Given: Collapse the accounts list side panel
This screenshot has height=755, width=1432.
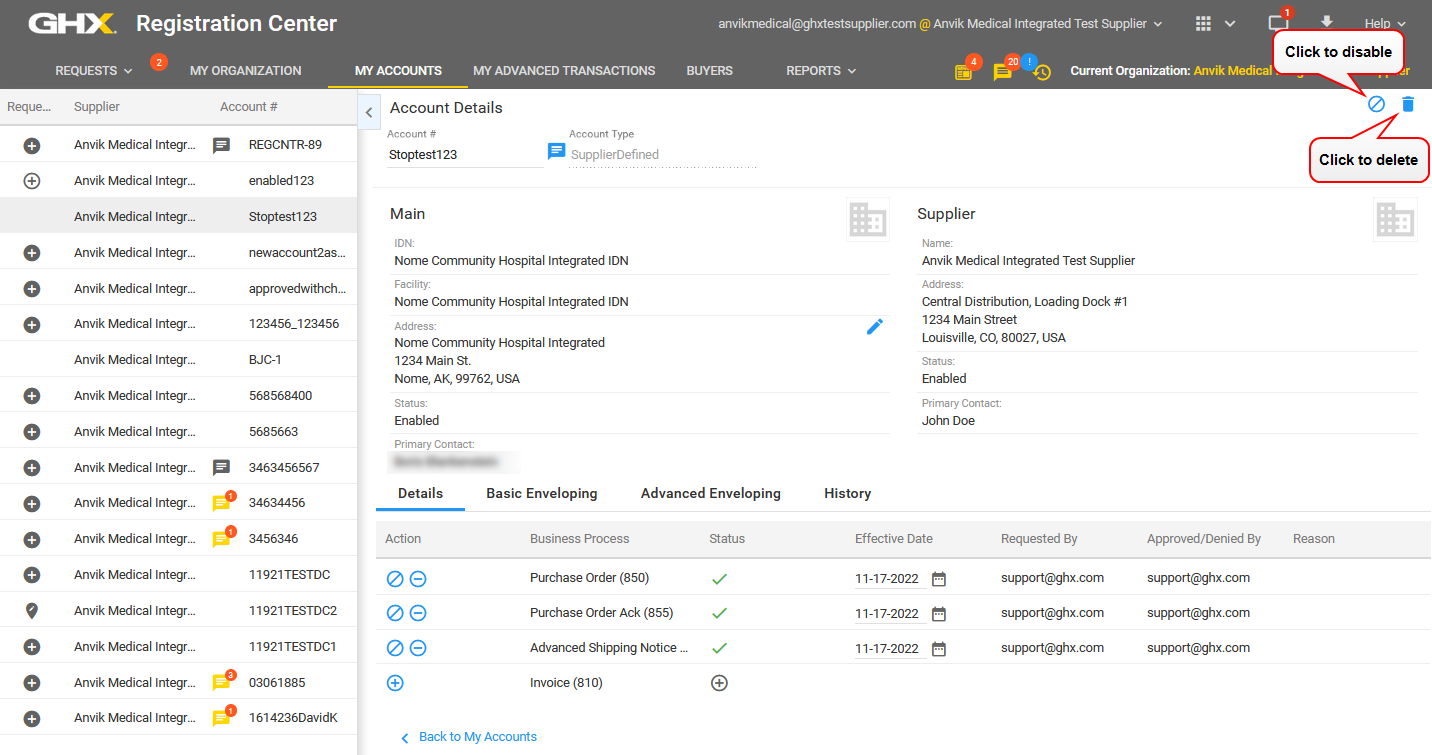Looking at the screenshot, I should [368, 113].
